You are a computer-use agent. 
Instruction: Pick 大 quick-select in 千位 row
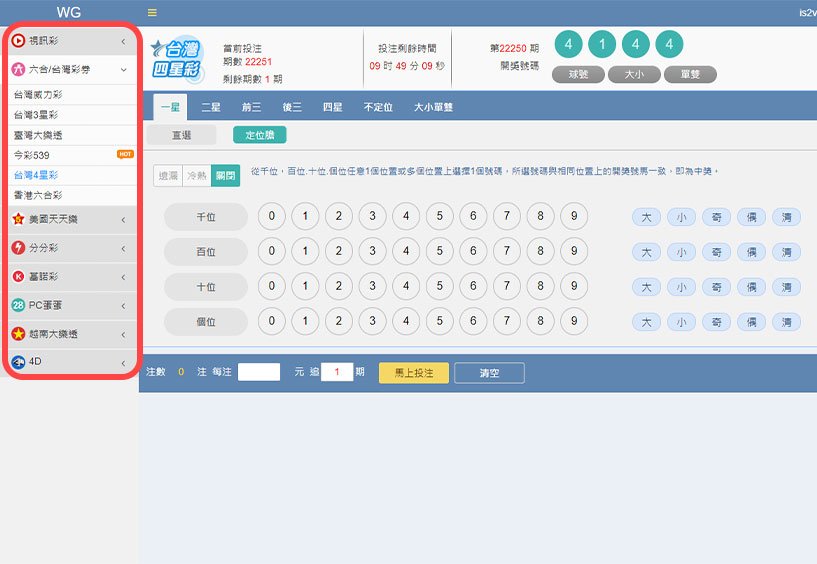(x=647, y=217)
